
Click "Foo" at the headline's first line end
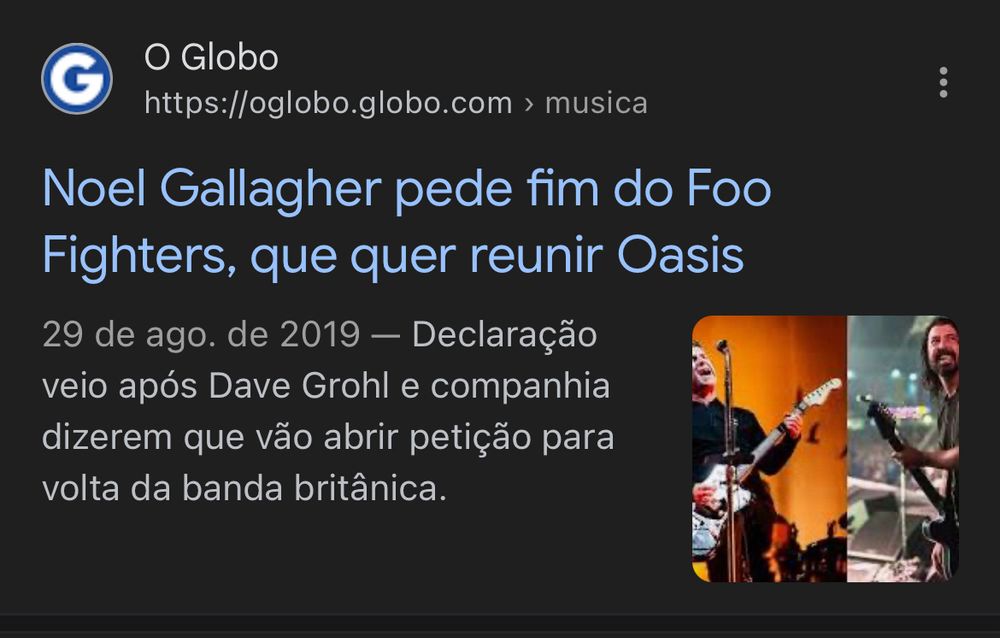pos(729,189)
